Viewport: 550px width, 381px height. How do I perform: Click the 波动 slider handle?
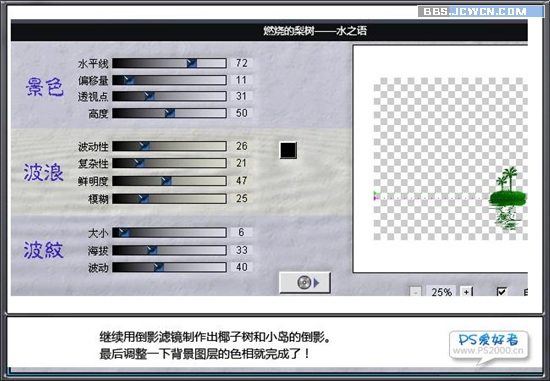click(159, 267)
